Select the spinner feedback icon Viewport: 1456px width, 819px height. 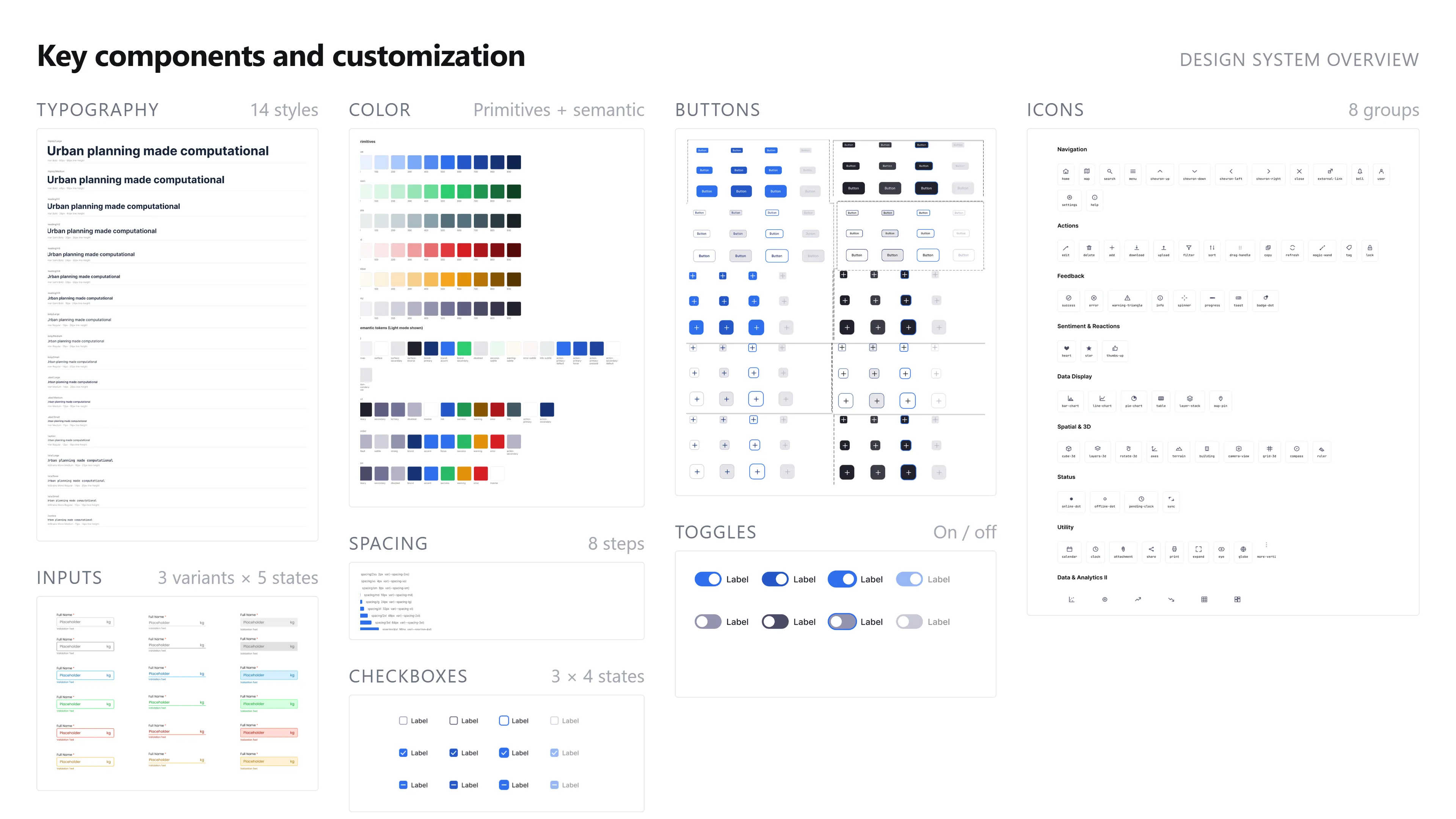[x=1184, y=300]
